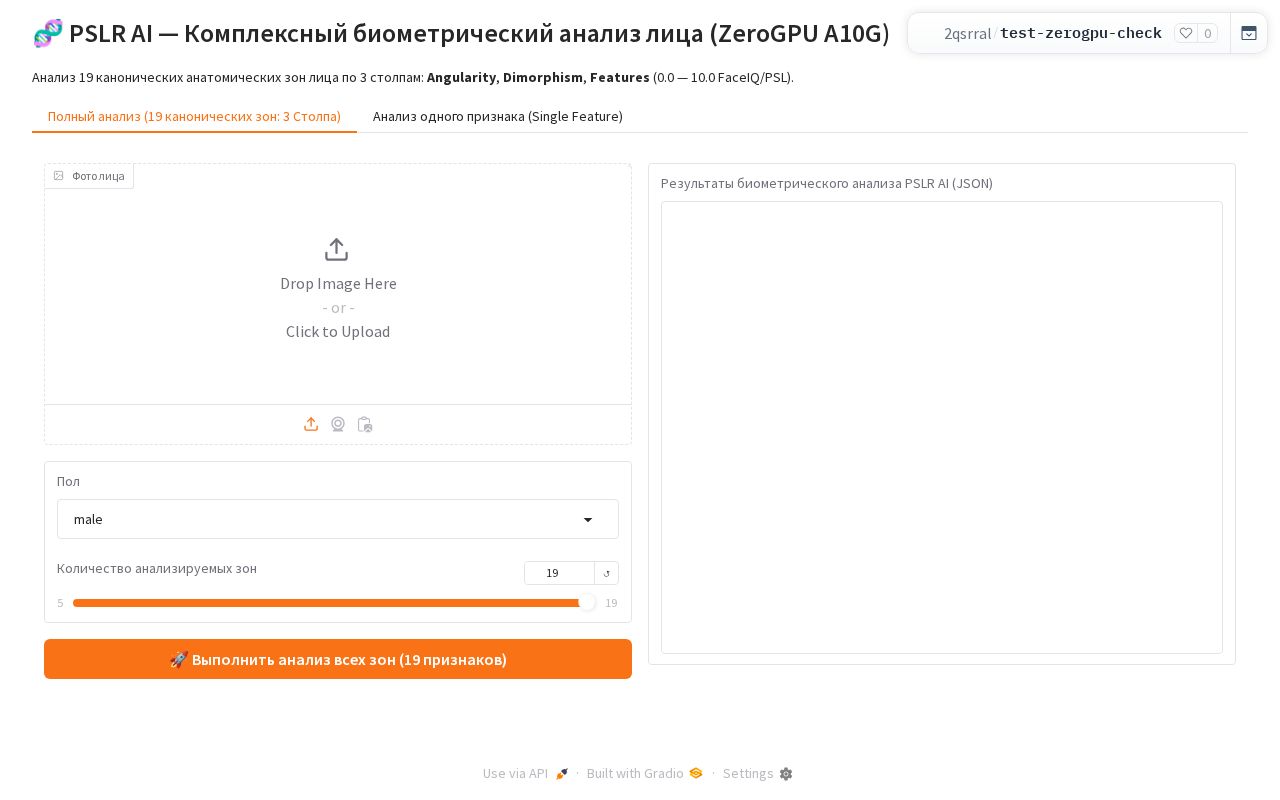Reset the zone count with the arrow icon

tap(607, 573)
